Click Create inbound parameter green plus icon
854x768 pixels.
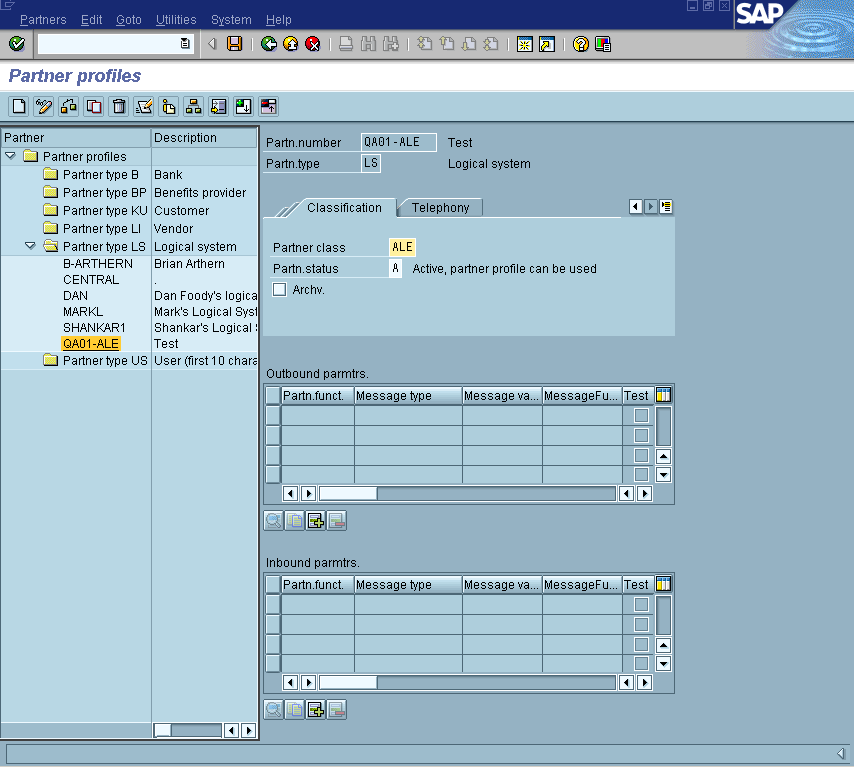(x=316, y=710)
